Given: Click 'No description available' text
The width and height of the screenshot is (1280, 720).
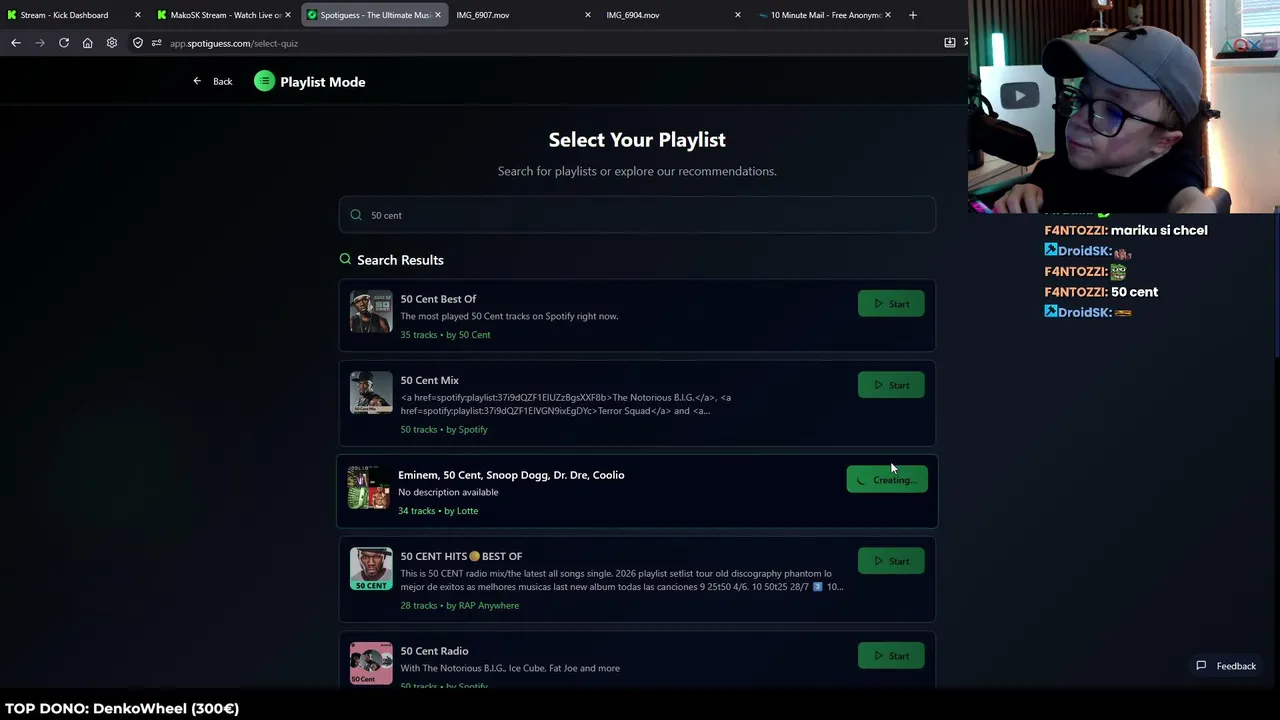Looking at the screenshot, I should tap(448, 492).
